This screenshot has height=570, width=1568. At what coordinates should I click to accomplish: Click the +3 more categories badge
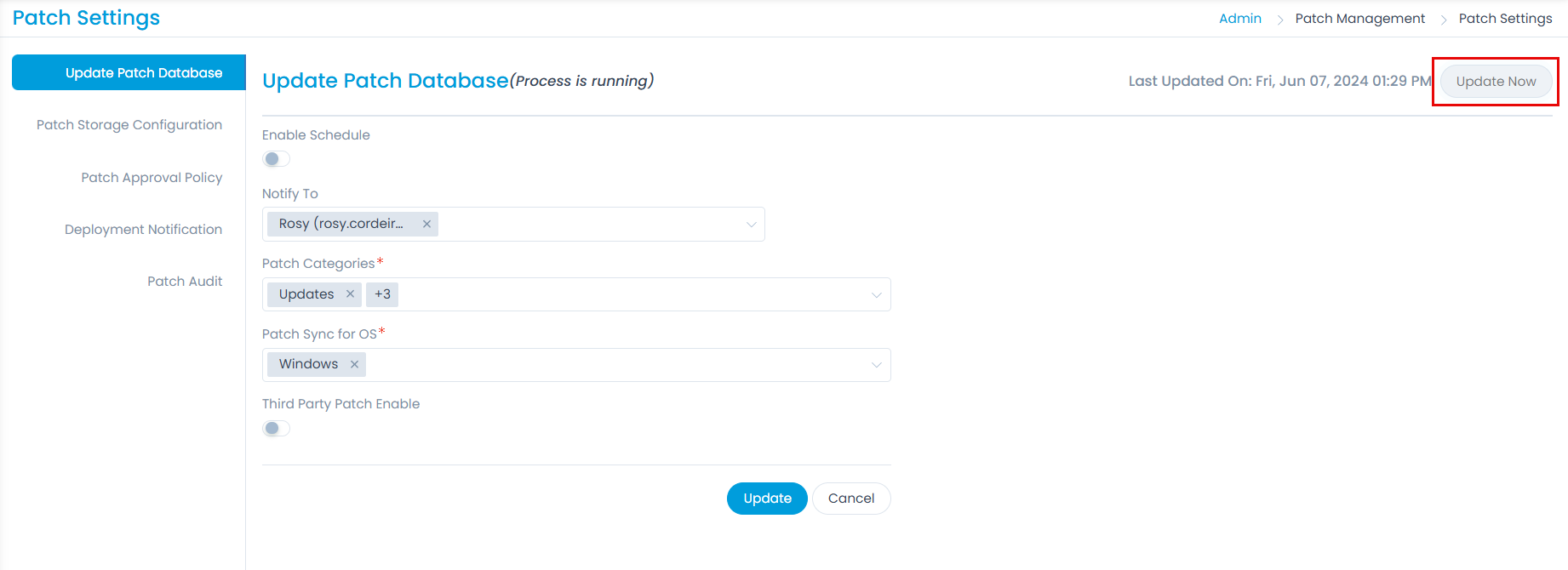click(x=382, y=294)
